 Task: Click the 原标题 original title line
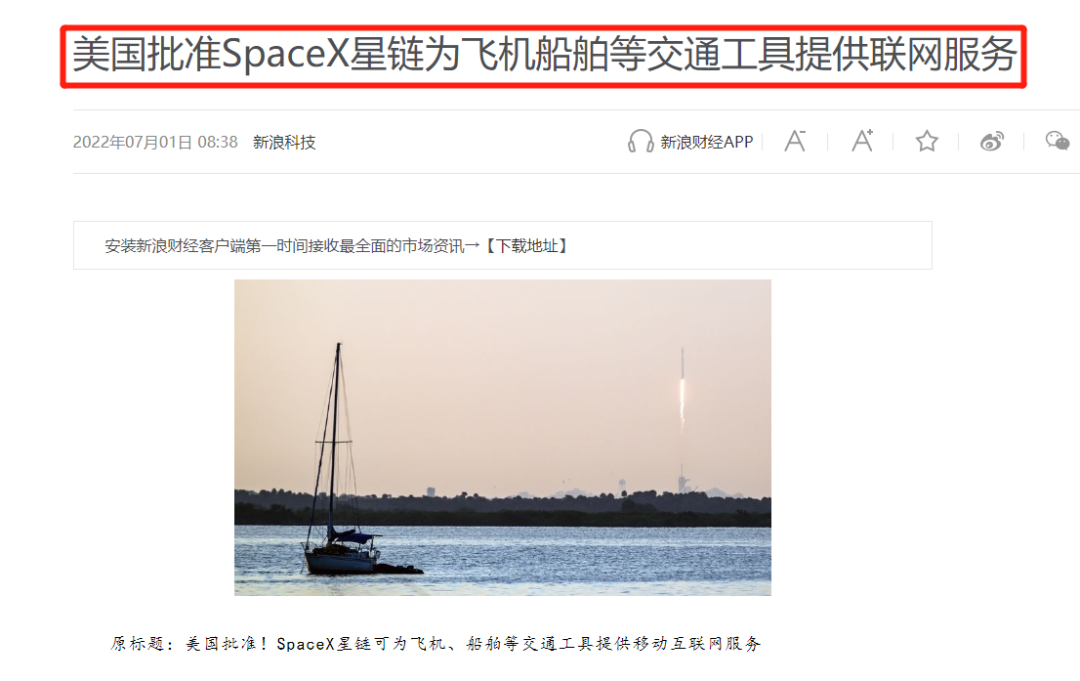point(435,644)
